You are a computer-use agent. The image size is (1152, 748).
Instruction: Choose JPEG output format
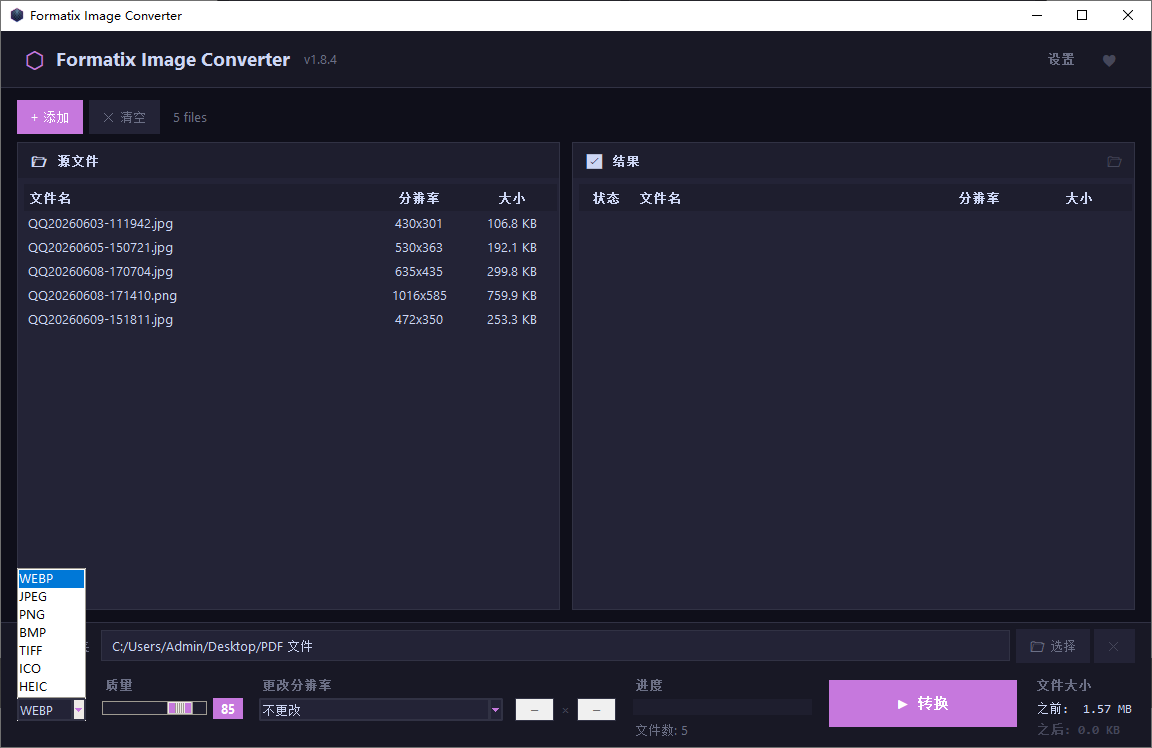click(x=51, y=597)
